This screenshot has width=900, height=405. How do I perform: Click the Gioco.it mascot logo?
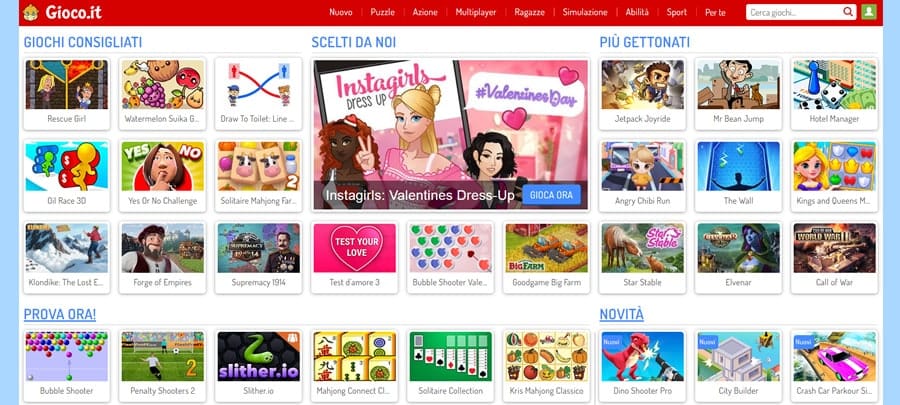[30, 12]
